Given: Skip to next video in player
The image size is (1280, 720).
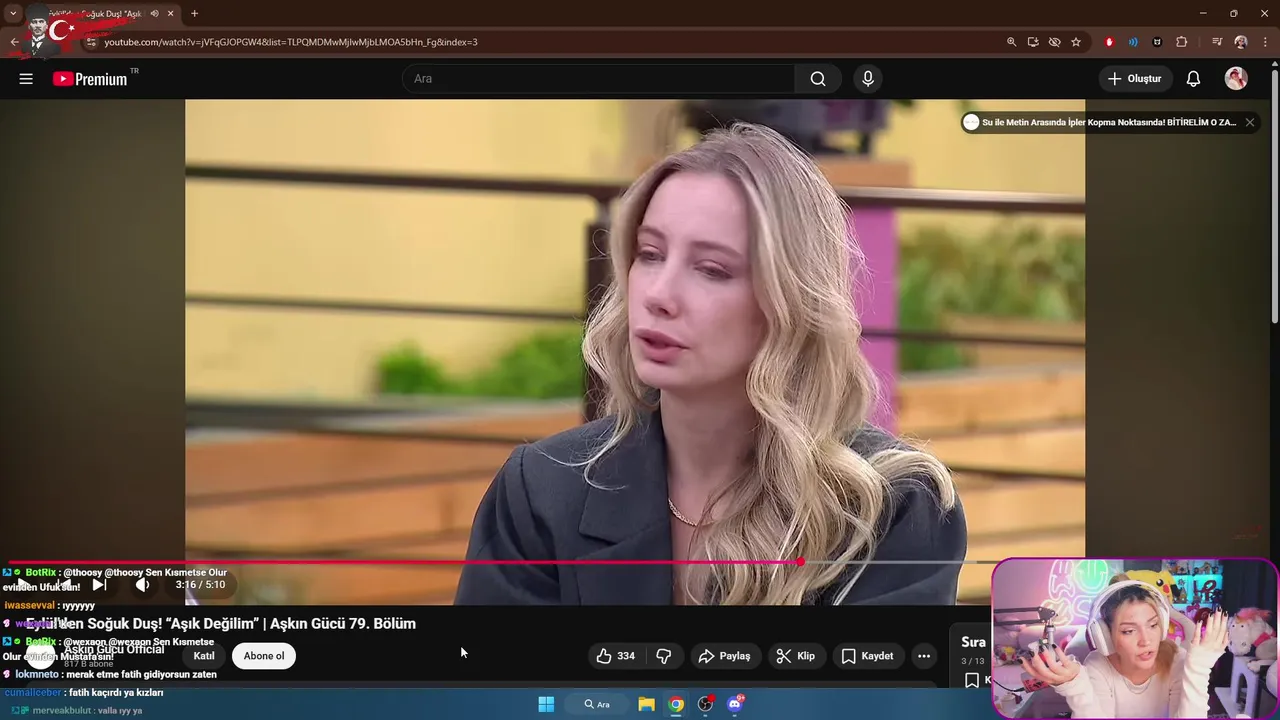Looking at the screenshot, I should (99, 585).
